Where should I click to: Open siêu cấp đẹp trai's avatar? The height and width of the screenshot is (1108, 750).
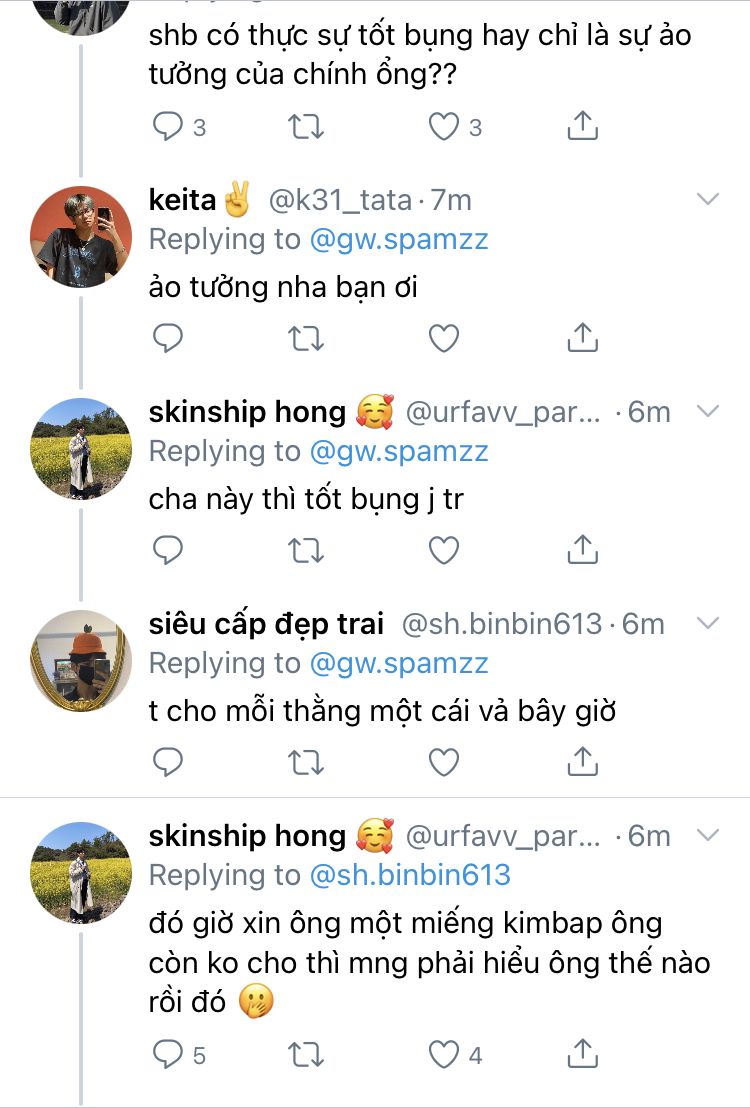click(82, 660)
